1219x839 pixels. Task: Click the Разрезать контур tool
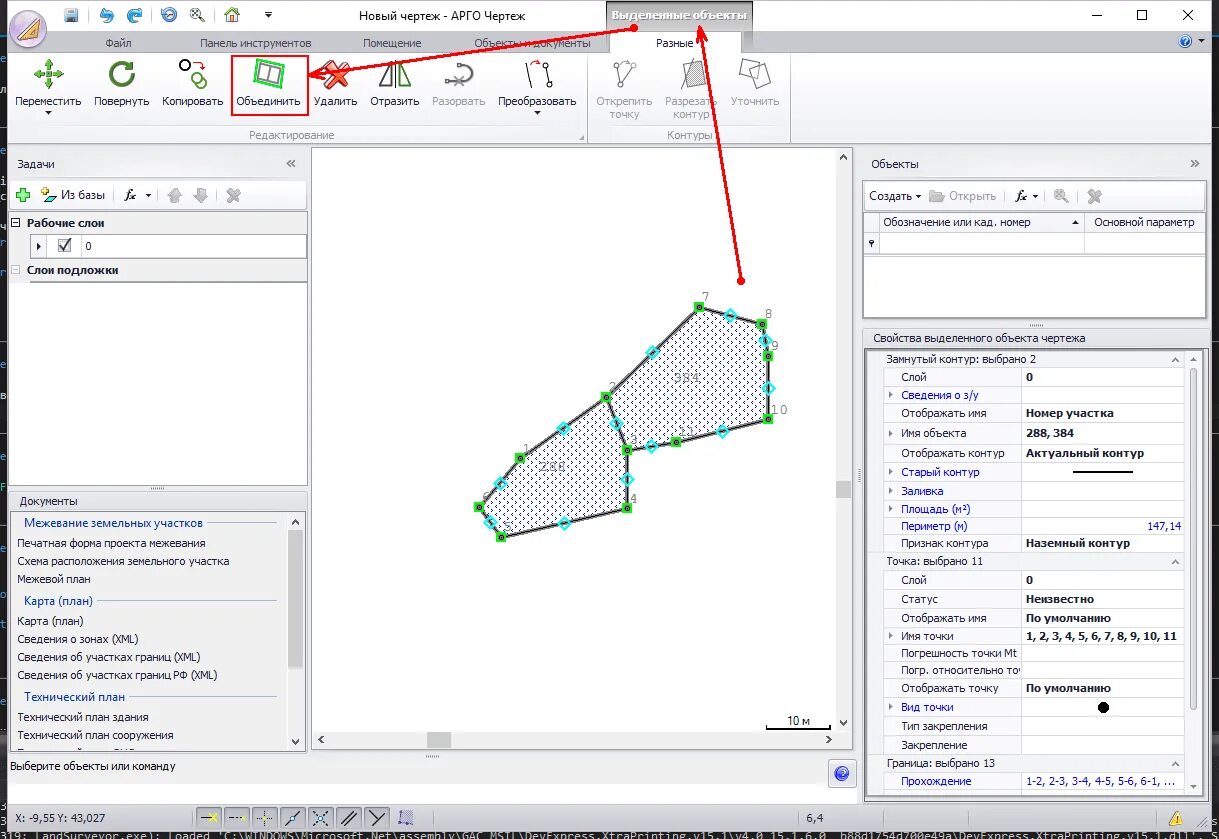click(x=691, y=89)
